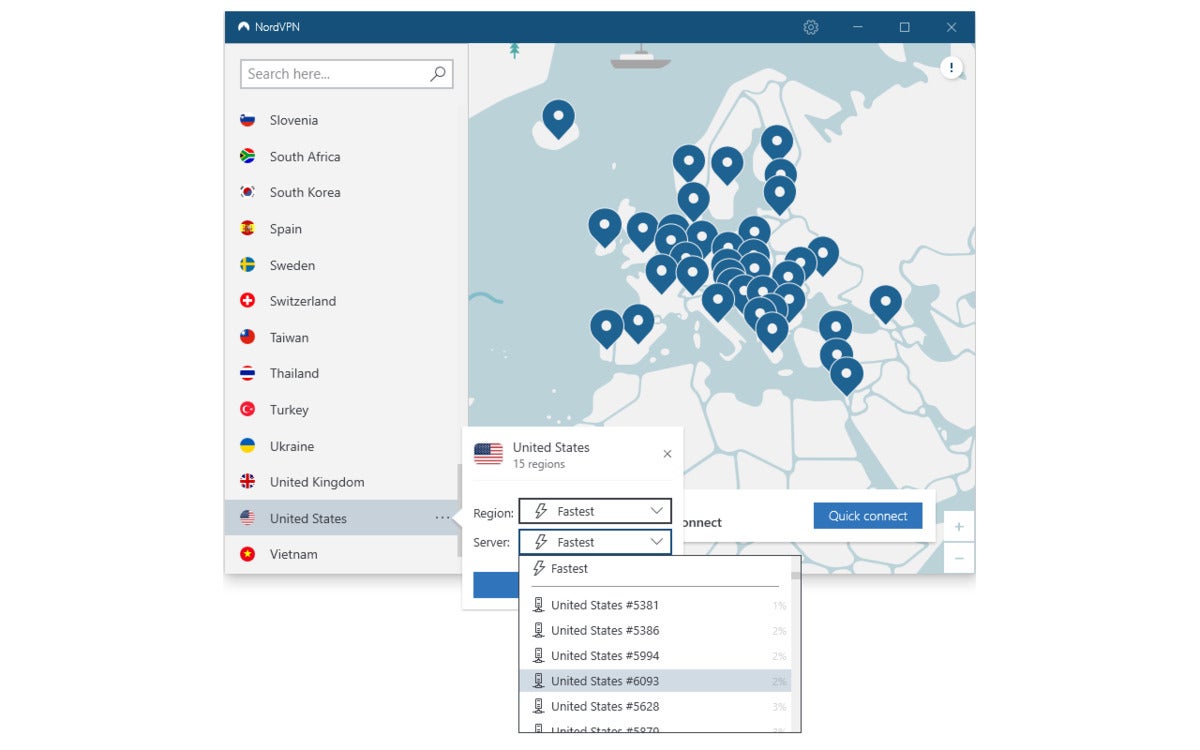Minimize the NordVPN window
This screenshot has height=750, width=1200.
coord(858,27)
